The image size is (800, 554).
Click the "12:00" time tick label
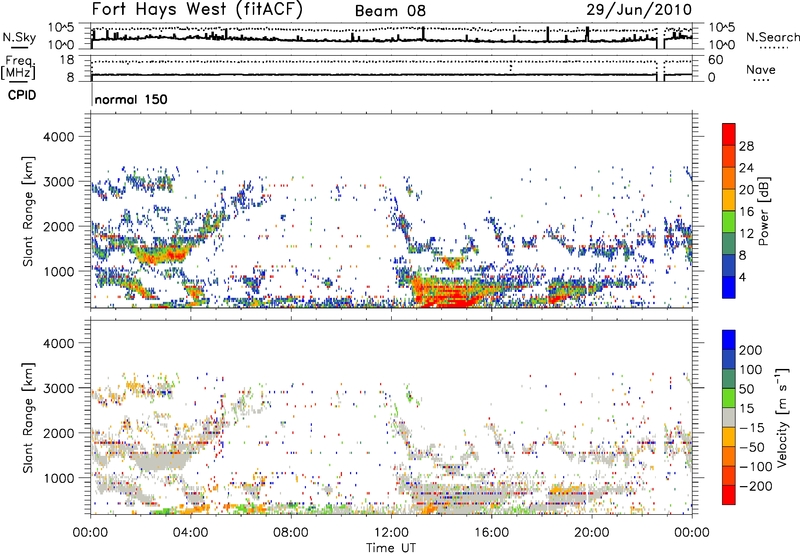(391, 533)
